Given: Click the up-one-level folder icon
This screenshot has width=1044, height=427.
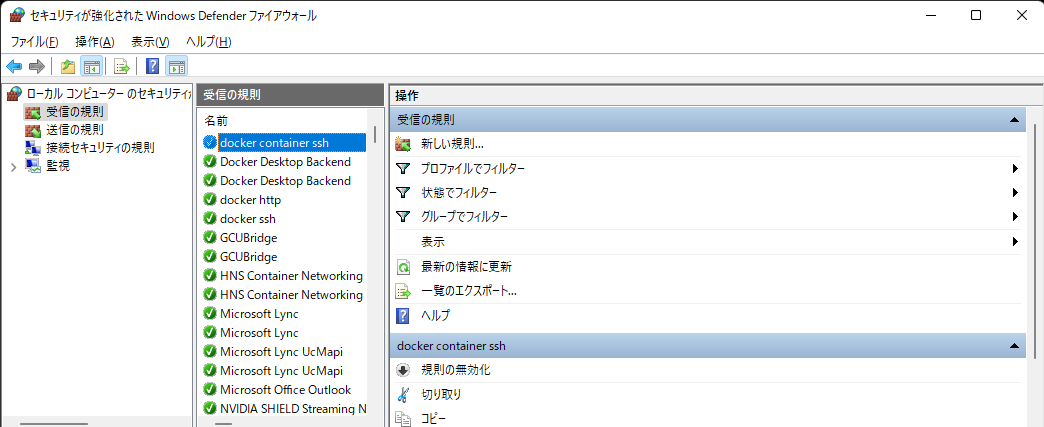Looking at the screenshot, I should coord(67,67).
